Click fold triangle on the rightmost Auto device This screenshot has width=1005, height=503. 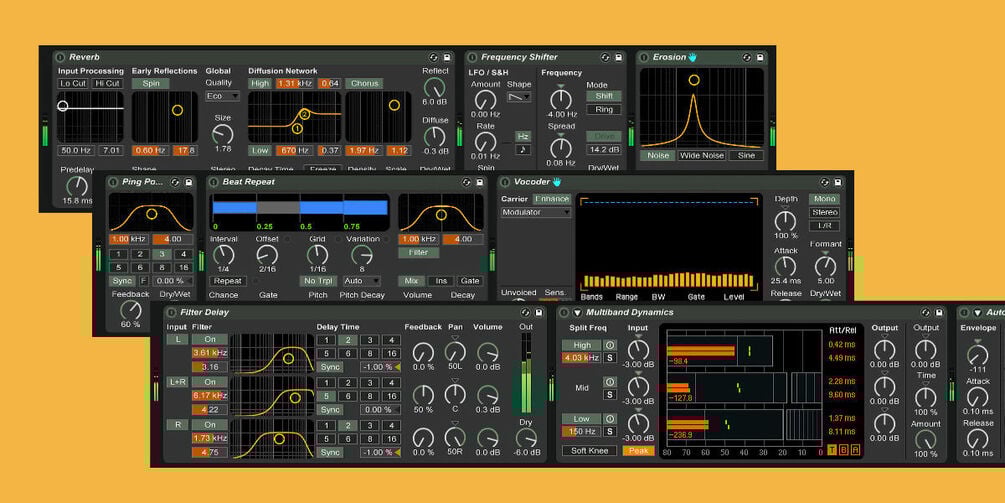[x=977, y=313]
